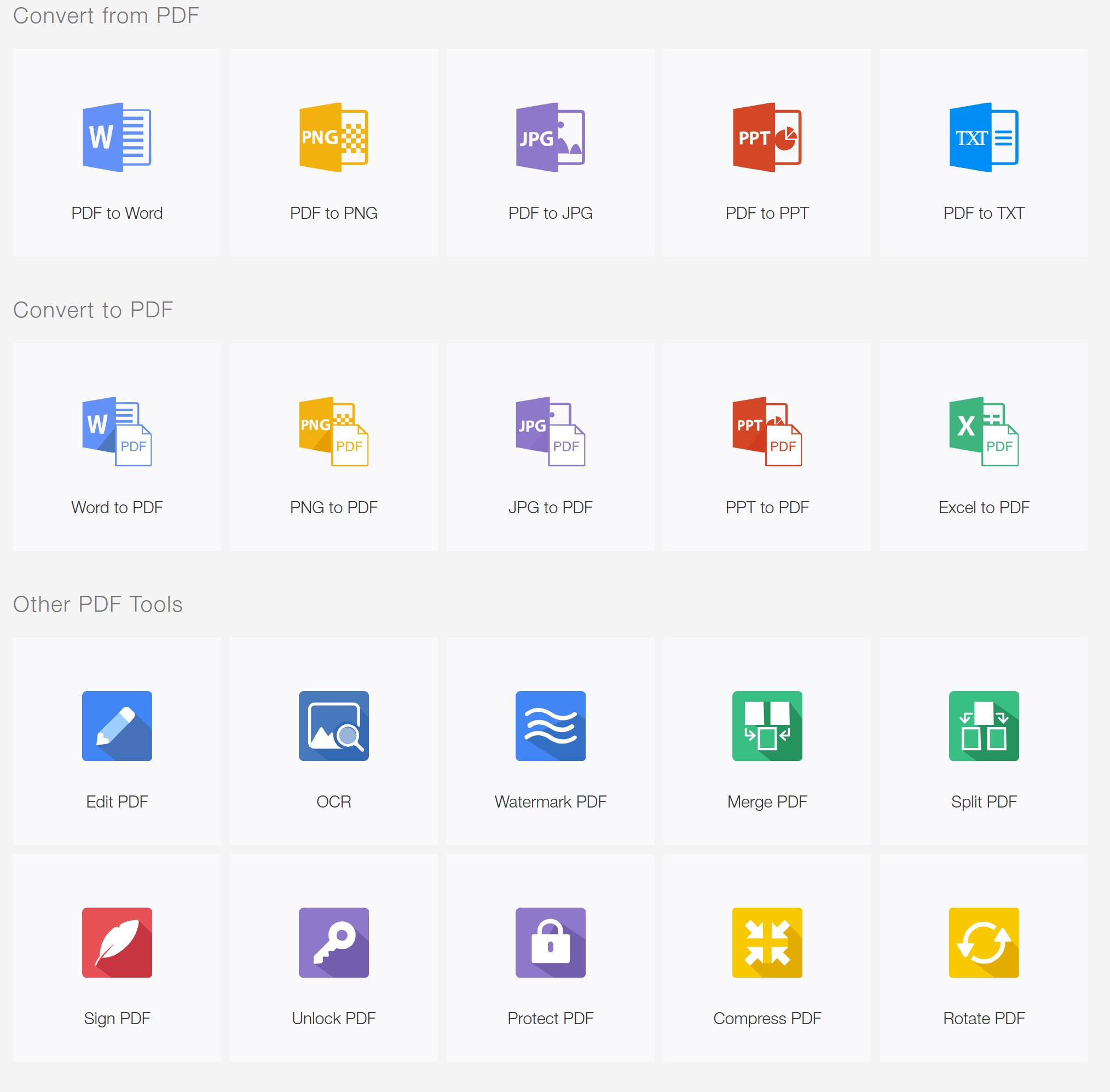The width and height of the screenshot is (1110, 1092).
Task: Open the Sign PDF feather icon
Action: point(117,943)
